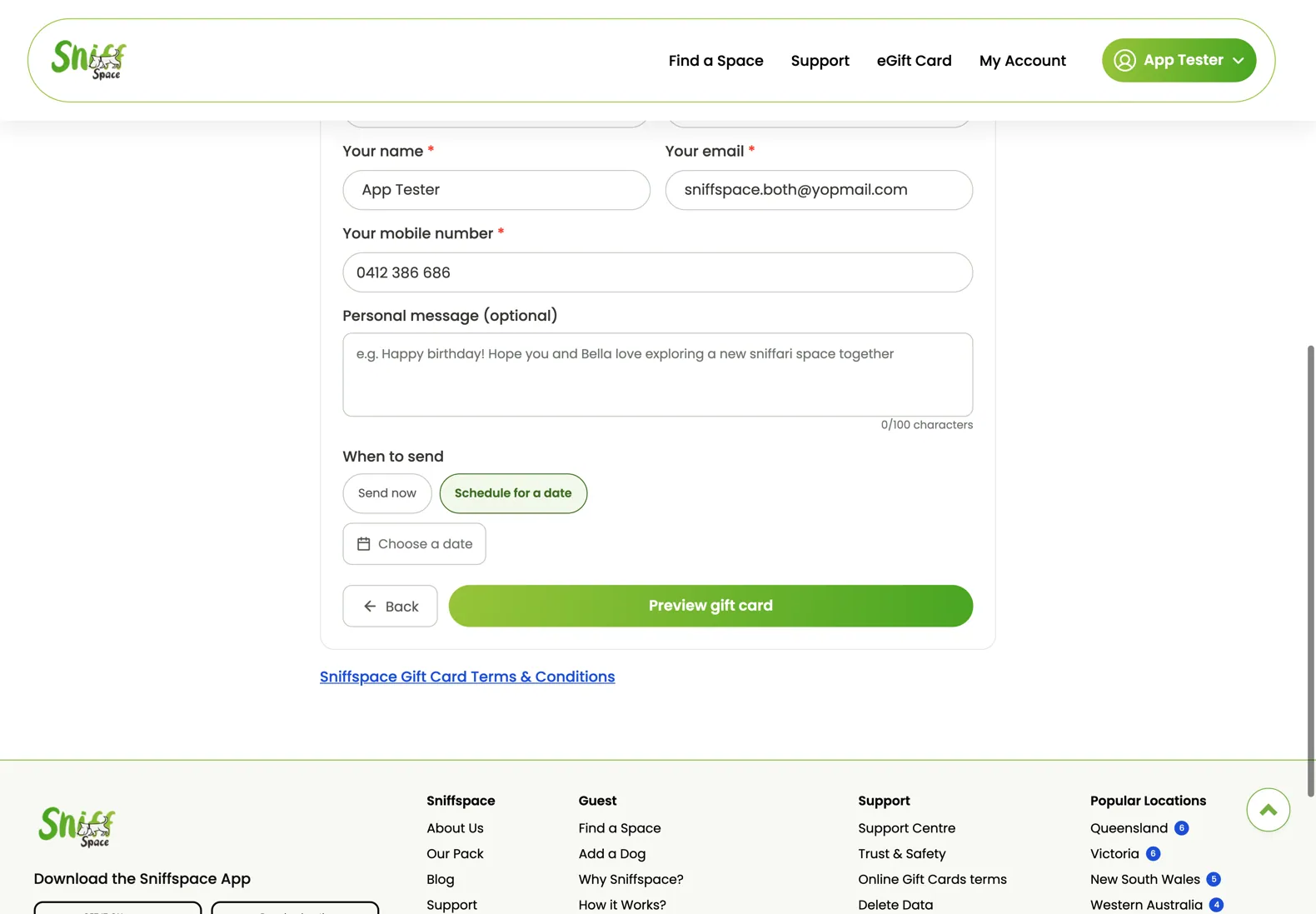
Task: Click Preview gift card button
Action: pos(710,606)
